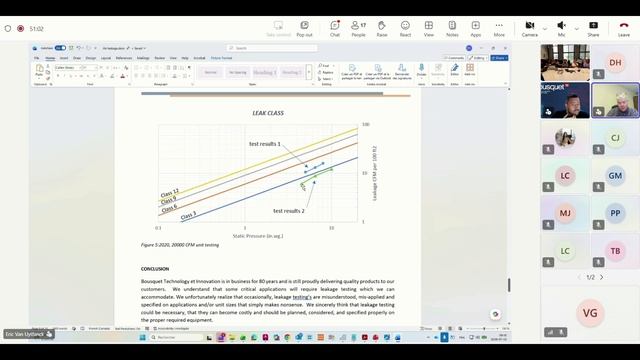Screen dimensions: 640x360
Task: Expand the Styles gallery
Action: [309, 72]
